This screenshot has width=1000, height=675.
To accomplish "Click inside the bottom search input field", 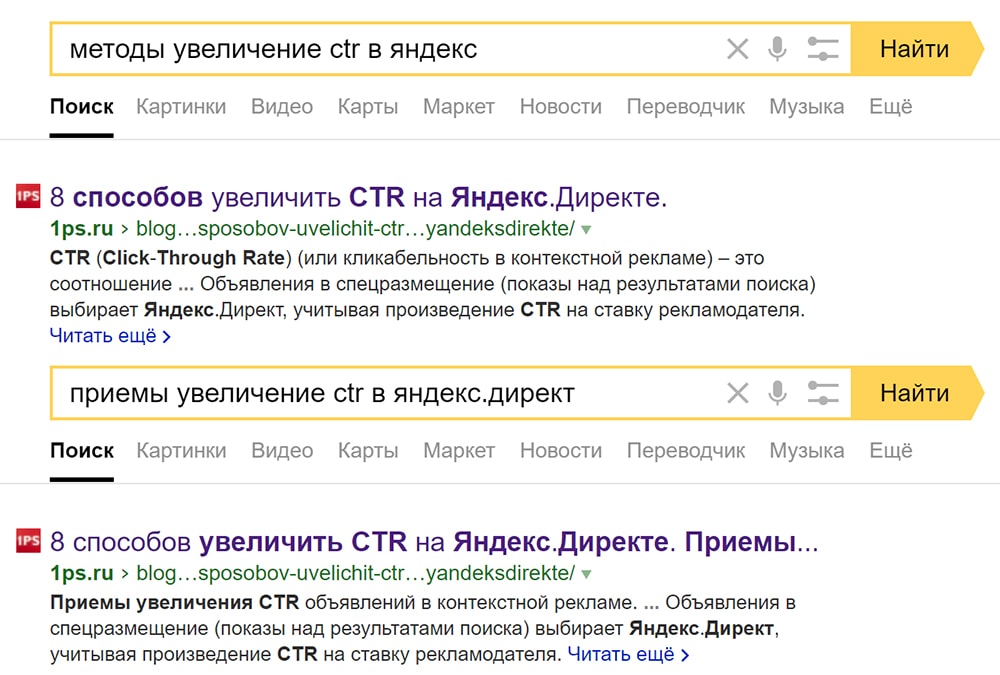I will tap(400, 392).
